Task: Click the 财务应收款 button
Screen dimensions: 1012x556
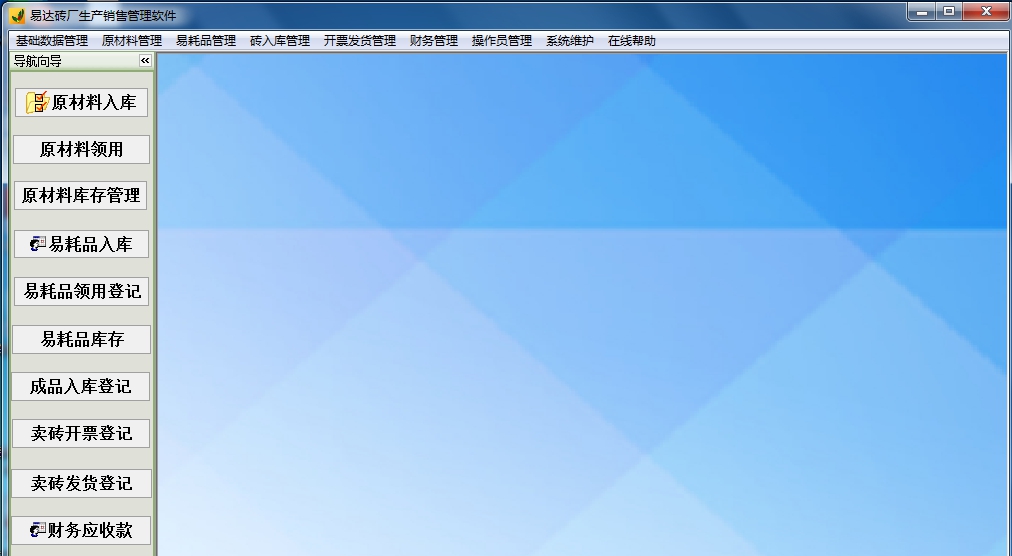Action: click(x=81, y=530)
